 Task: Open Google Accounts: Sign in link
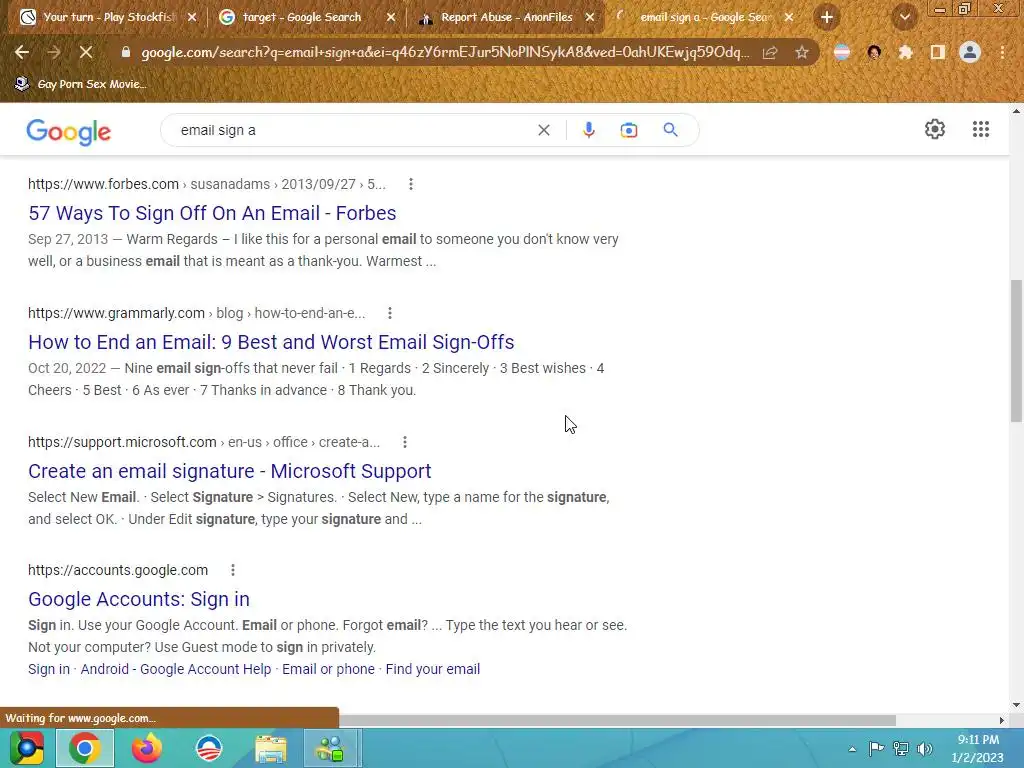click(138, 599)
